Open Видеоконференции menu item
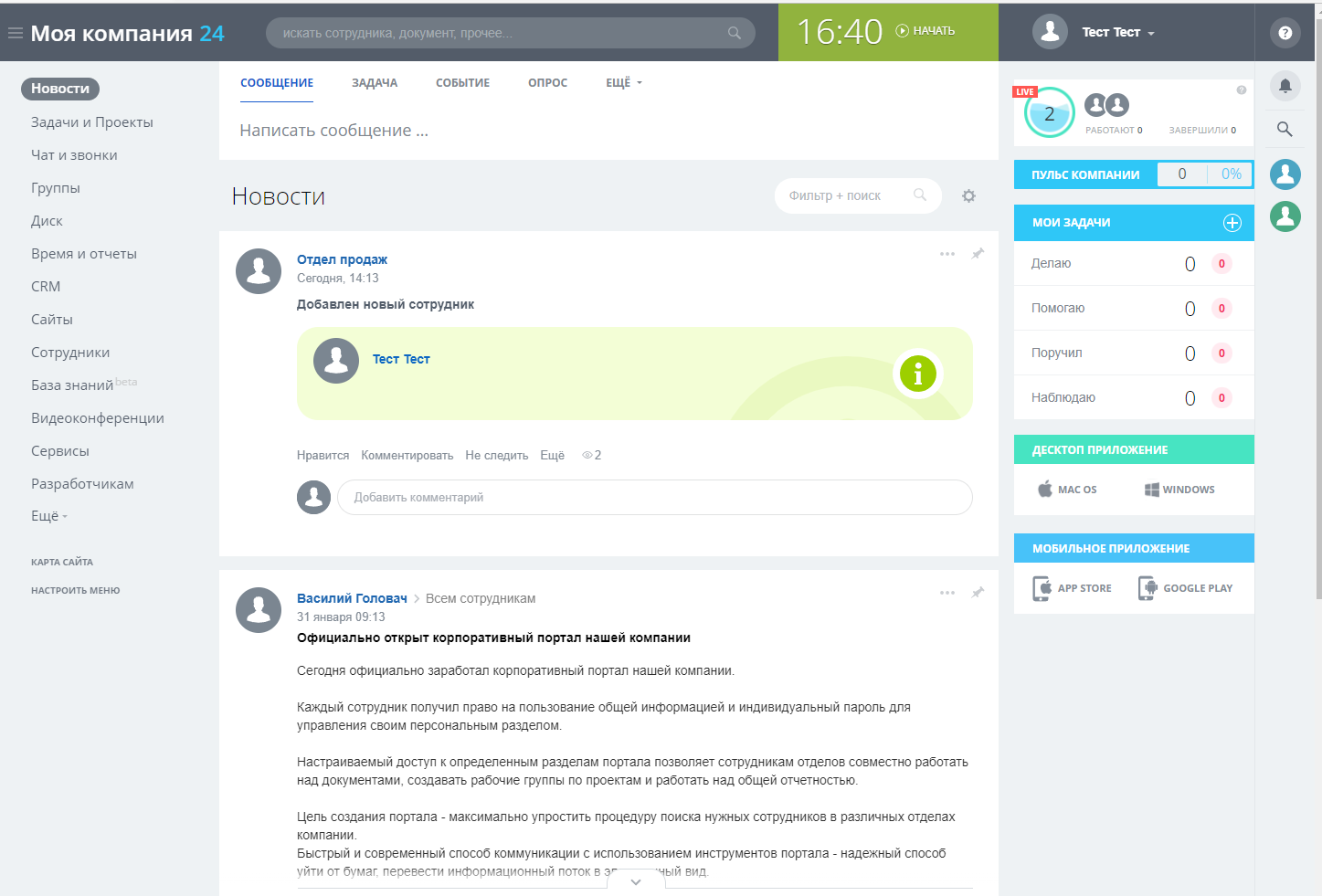This screenshot has width=1322, height=896. [98, 418]
